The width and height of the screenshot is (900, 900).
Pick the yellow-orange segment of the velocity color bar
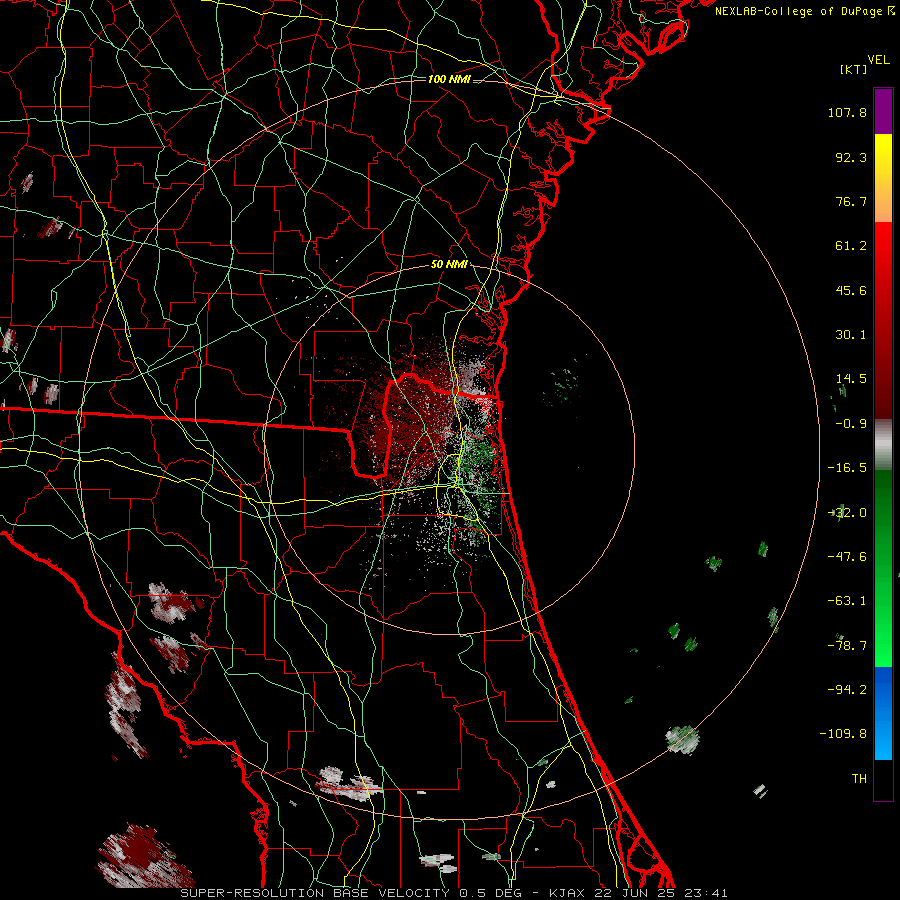coord(883,178)
